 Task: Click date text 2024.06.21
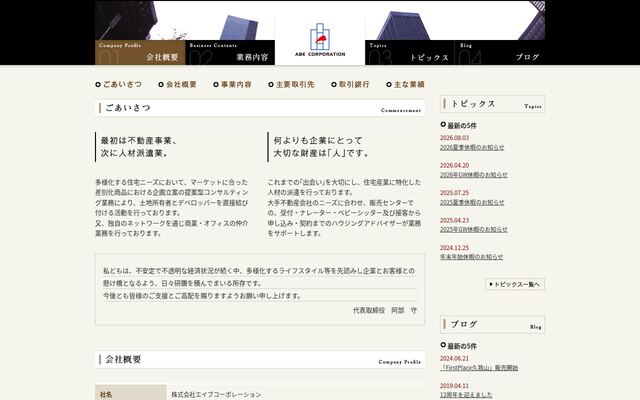tap(454, 358)
